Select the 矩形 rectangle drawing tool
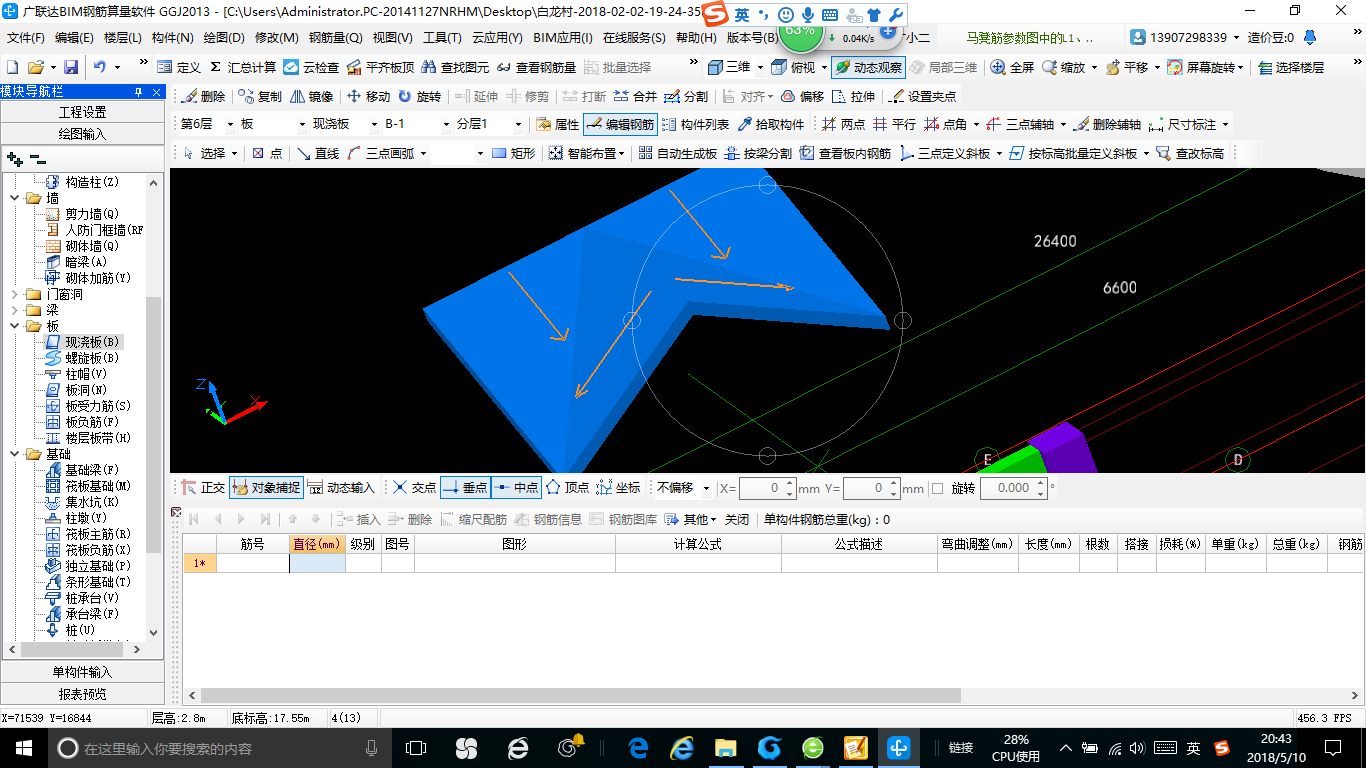The height and width of the screenshot is (768, 1366). coord(514,153)
